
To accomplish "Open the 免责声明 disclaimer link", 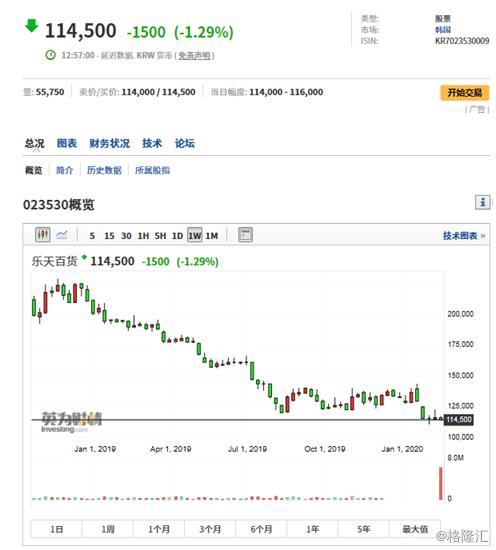I will 194,55.
